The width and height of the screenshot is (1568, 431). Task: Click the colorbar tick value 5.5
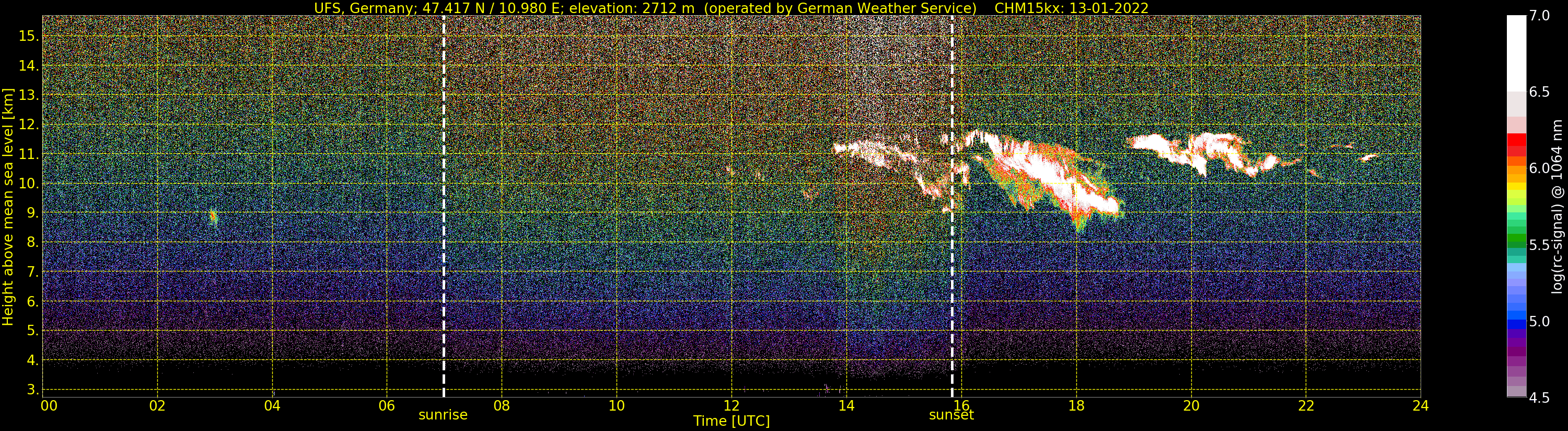(x=1540, y=245)
